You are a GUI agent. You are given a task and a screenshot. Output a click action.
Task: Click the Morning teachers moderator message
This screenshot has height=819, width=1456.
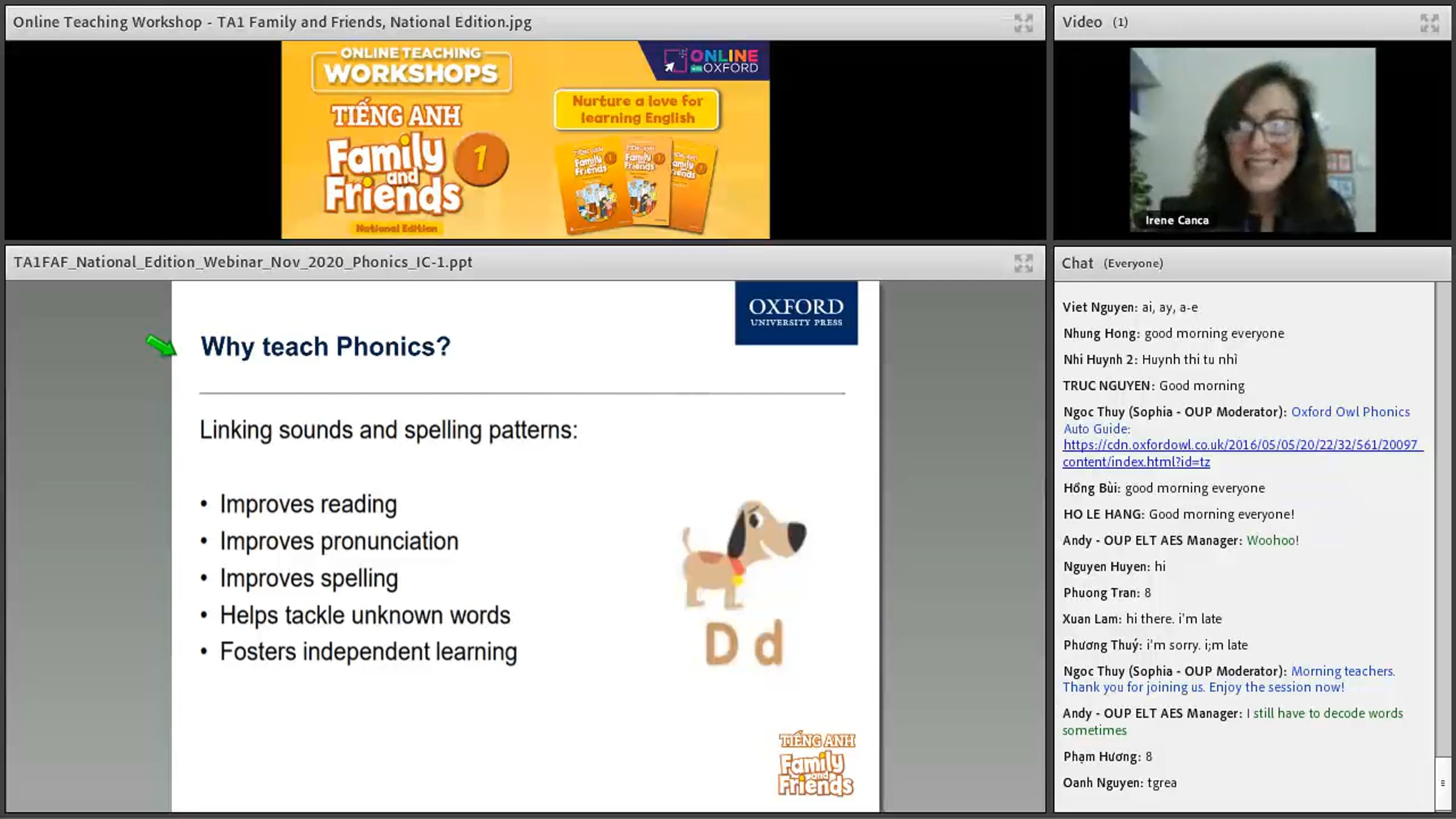(1229, 679)
